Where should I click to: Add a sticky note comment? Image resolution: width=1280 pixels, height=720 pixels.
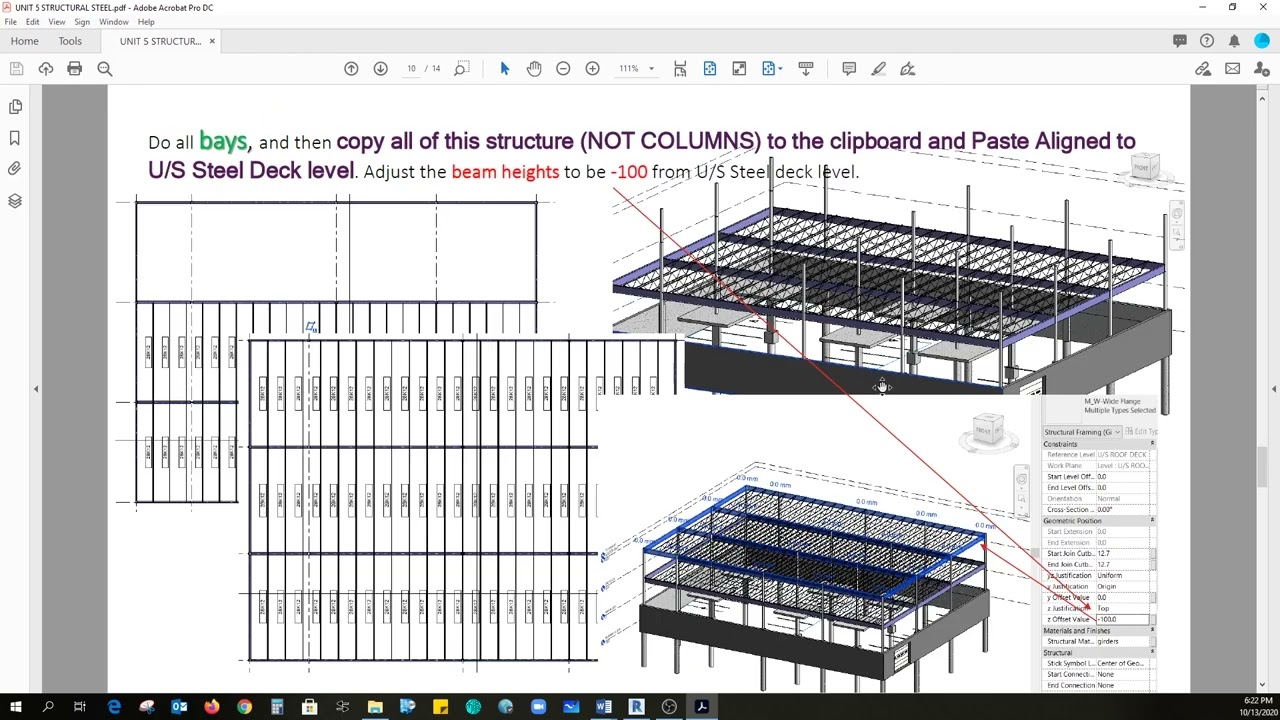pos(849,68)
